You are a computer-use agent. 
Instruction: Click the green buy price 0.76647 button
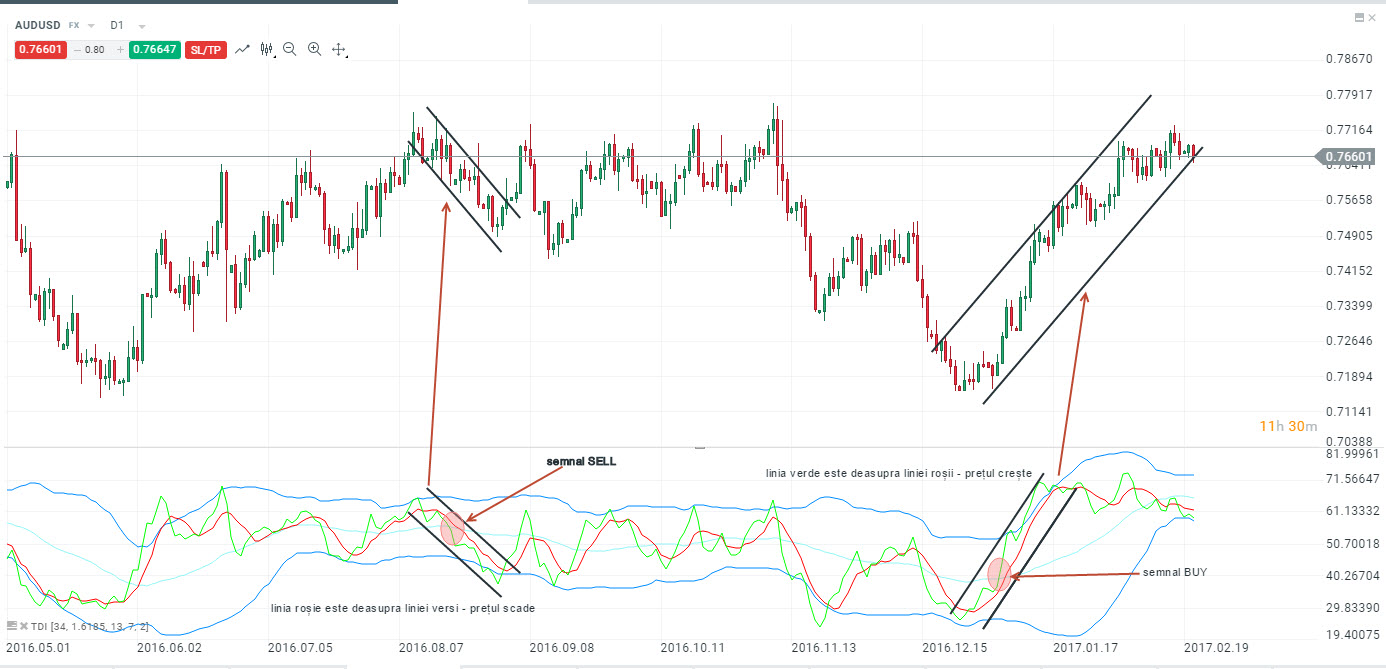(153, 50)
